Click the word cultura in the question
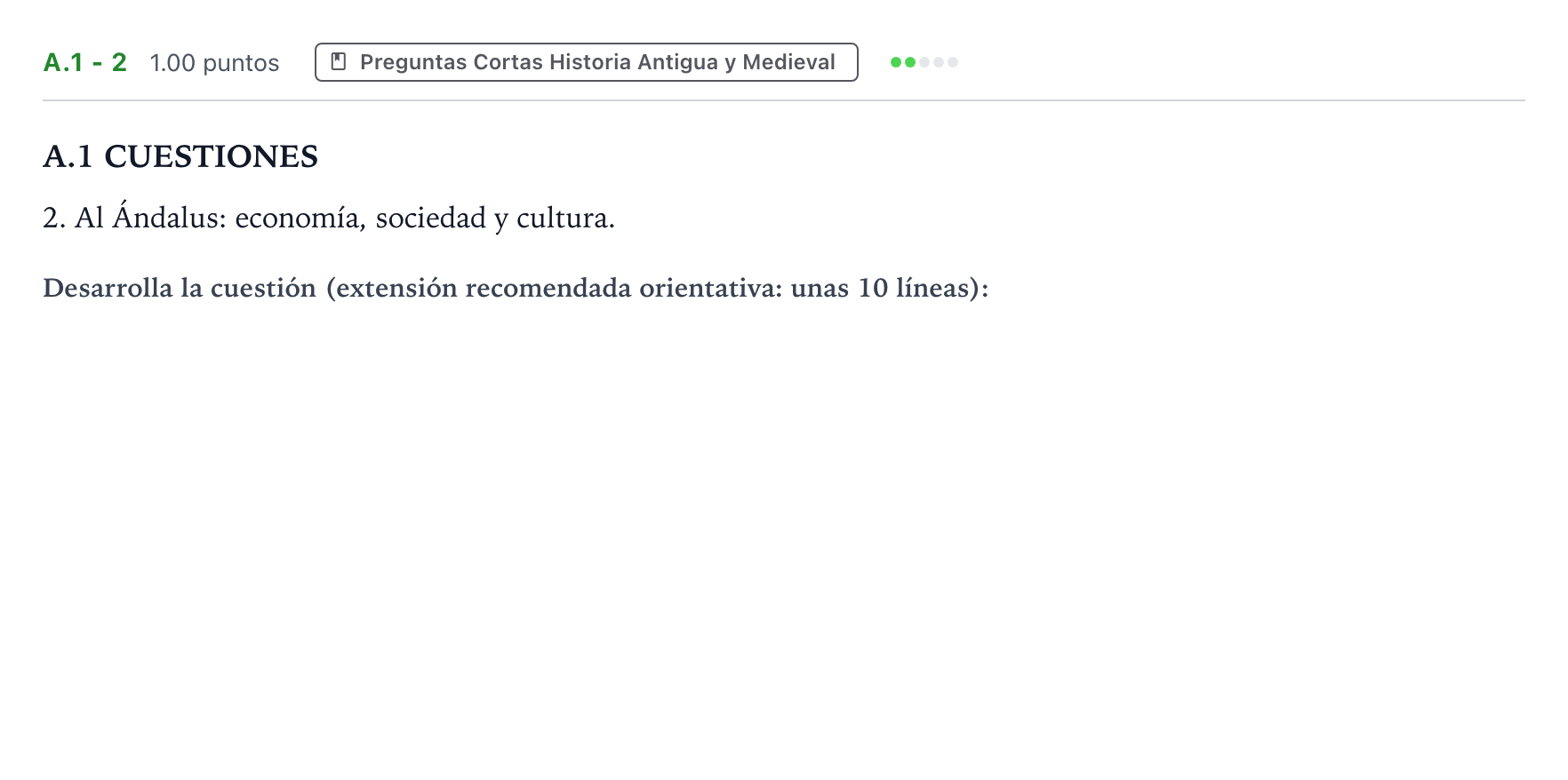Image resolution: width=1568 pixels, height=780 pixels. 565,218
